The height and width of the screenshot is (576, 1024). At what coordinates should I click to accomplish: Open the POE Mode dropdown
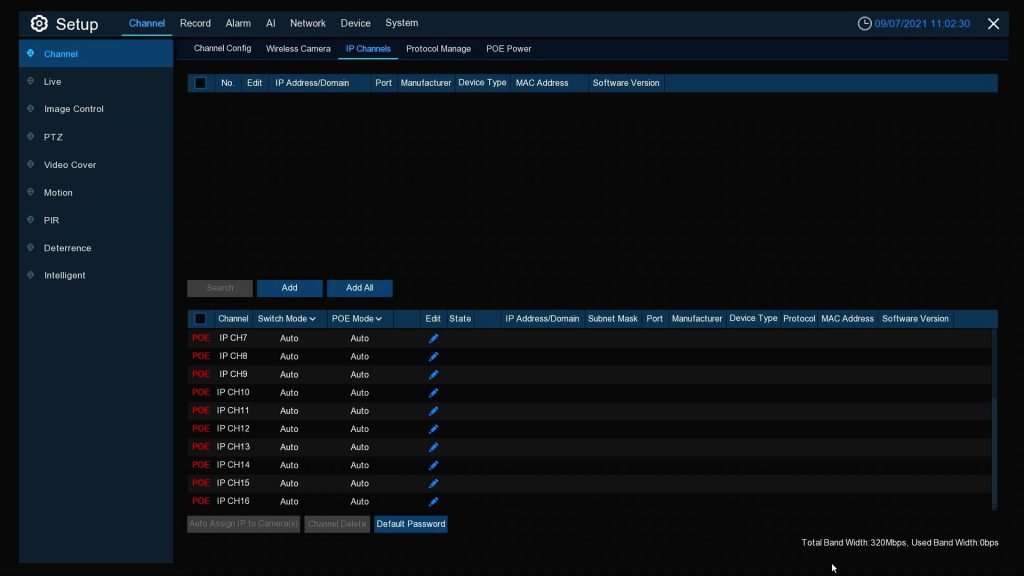[357, 318]
